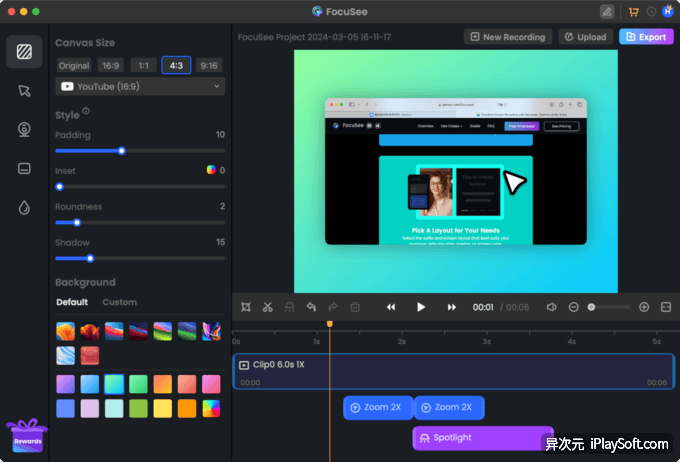
Task: Fast forward the playback
Action: coord(451,307)
